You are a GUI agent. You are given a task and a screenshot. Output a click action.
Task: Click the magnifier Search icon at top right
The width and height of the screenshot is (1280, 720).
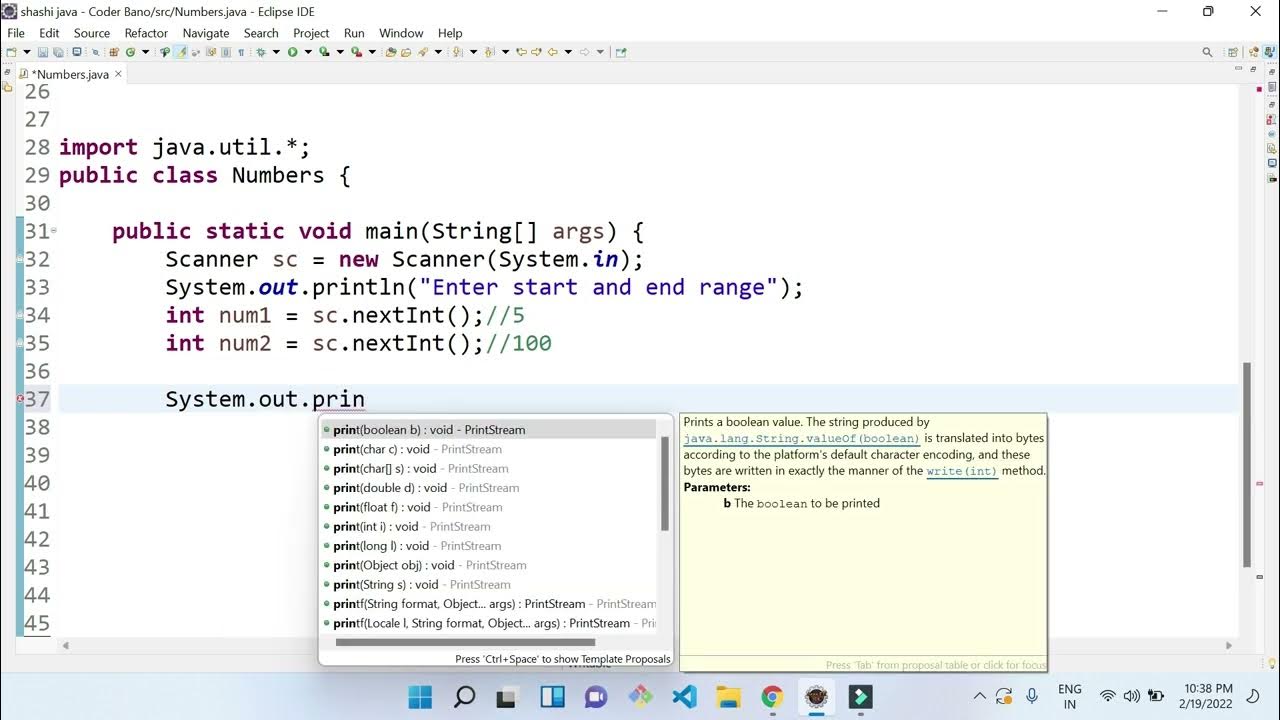point(1207,52)
